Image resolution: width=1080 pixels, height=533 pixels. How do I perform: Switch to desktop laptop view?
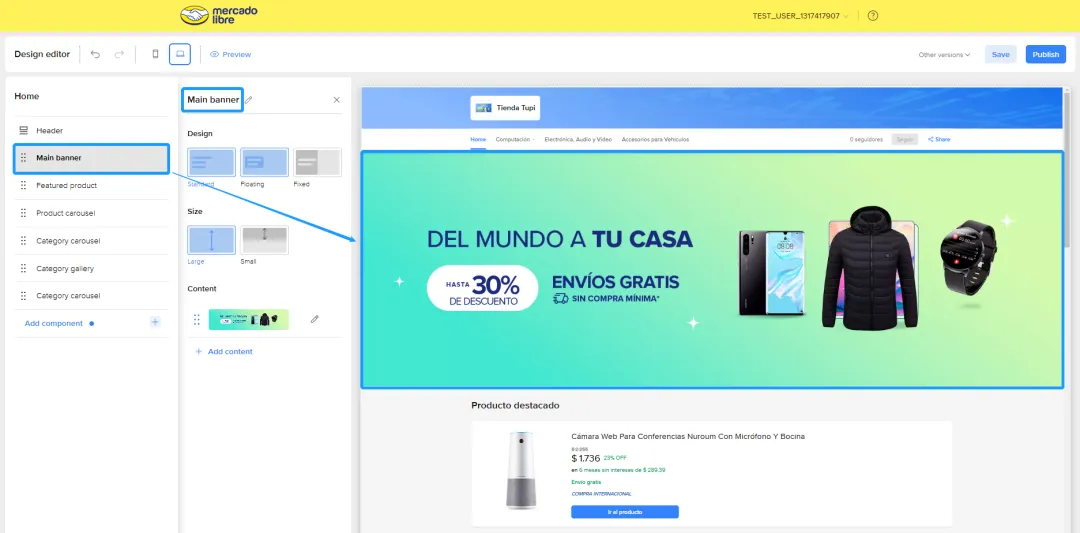point(180,54)
